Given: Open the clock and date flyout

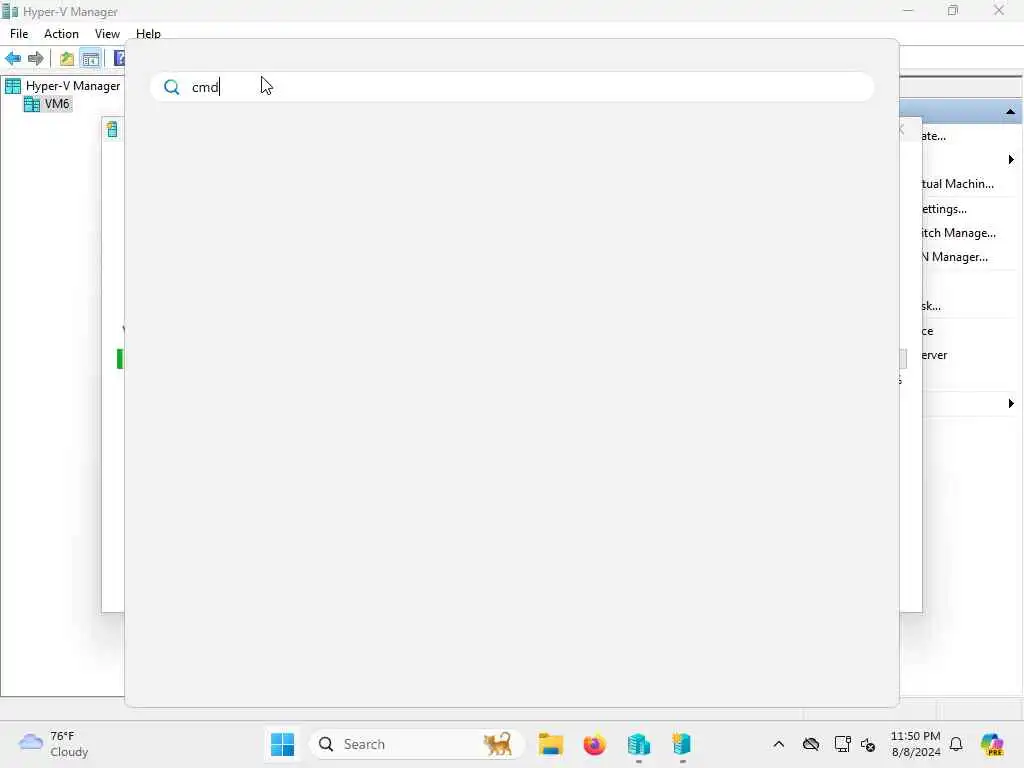Looking at the screenshot, I should 916,744.
